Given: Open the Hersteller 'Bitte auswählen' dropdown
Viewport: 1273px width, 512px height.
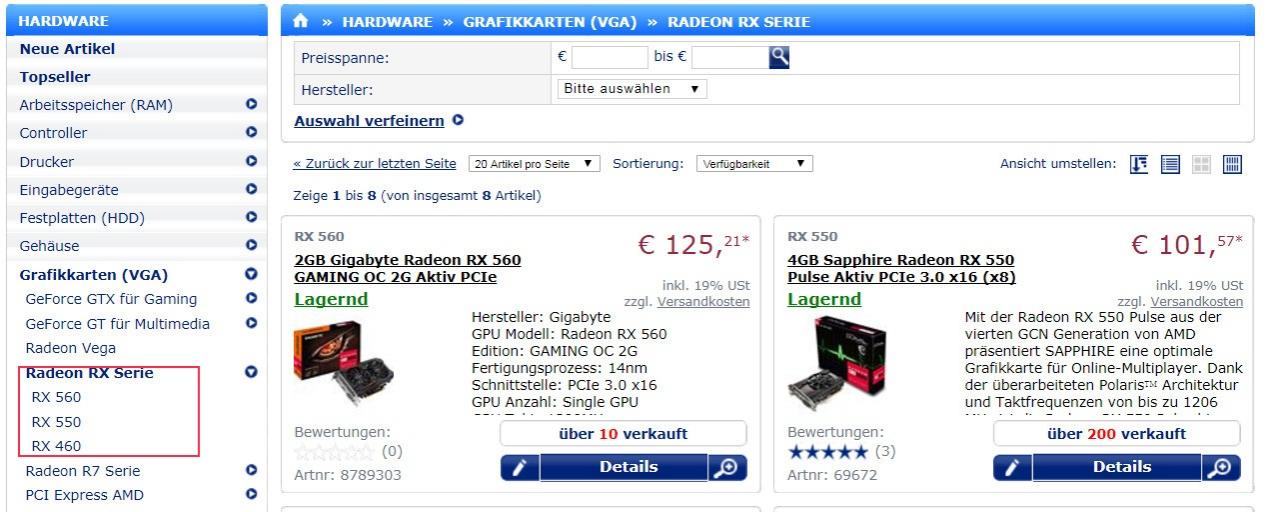Looking at the screenshot, I should tap(632, 89).
